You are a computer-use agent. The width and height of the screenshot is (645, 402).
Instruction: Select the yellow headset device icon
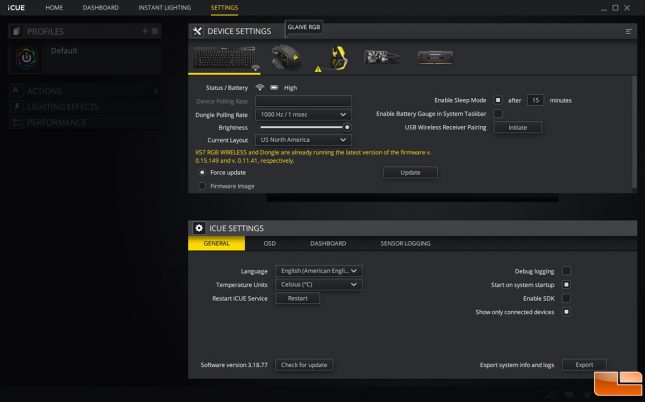[339, 58]
